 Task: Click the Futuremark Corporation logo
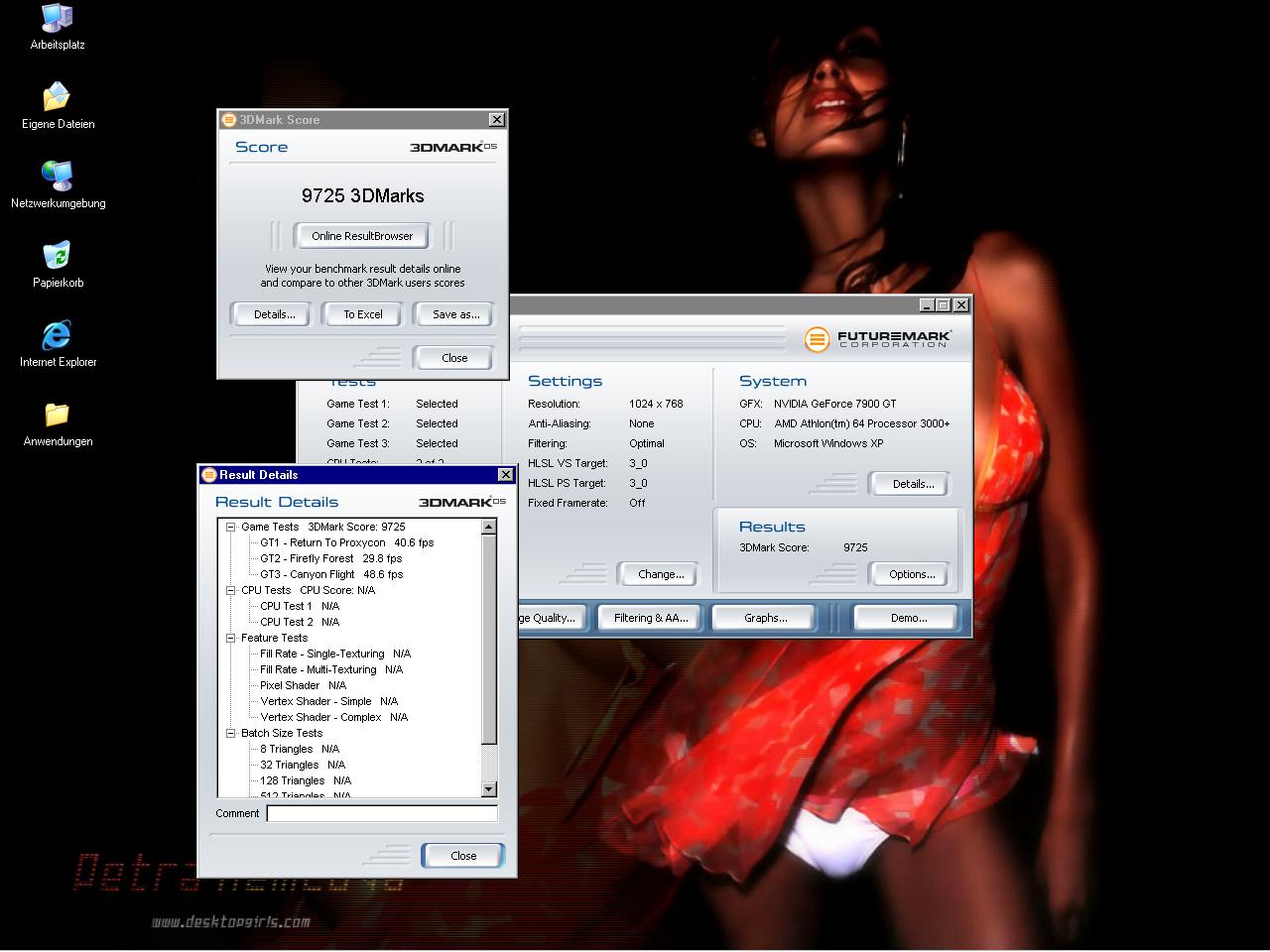coord(877,339)
